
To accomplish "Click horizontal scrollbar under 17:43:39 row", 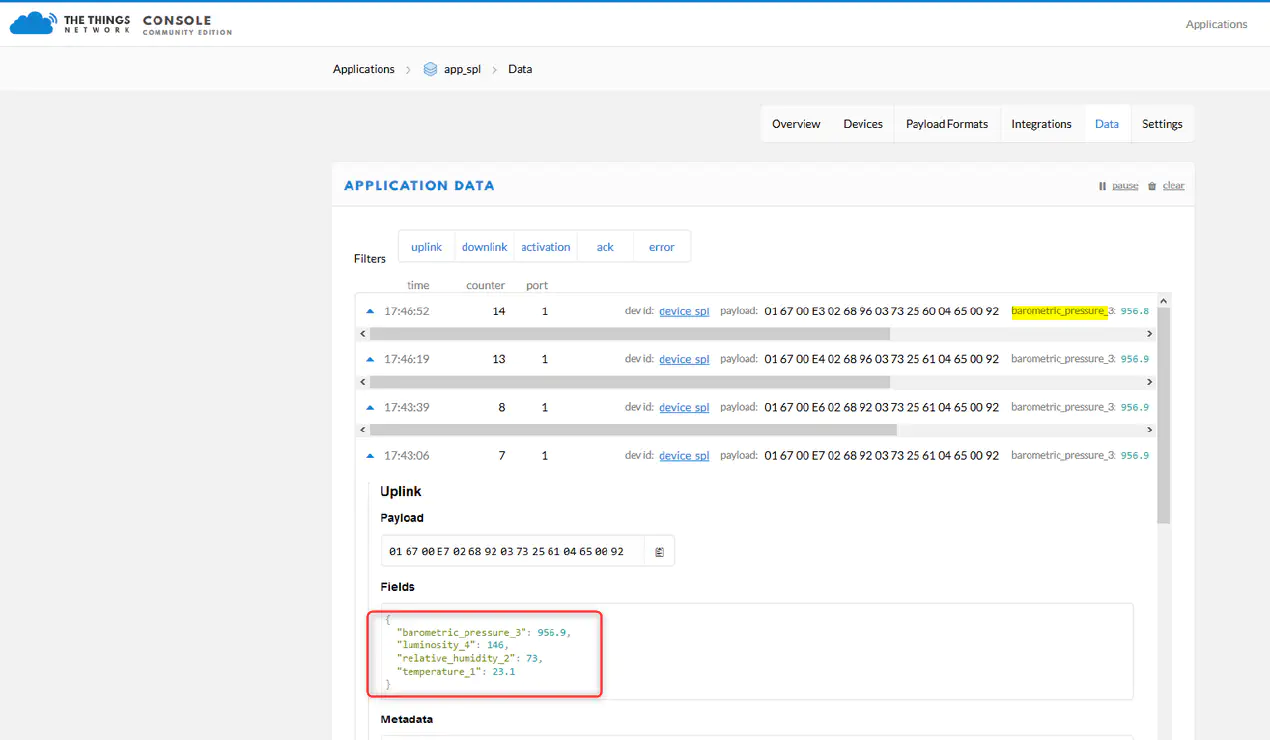I will (633, 430).
